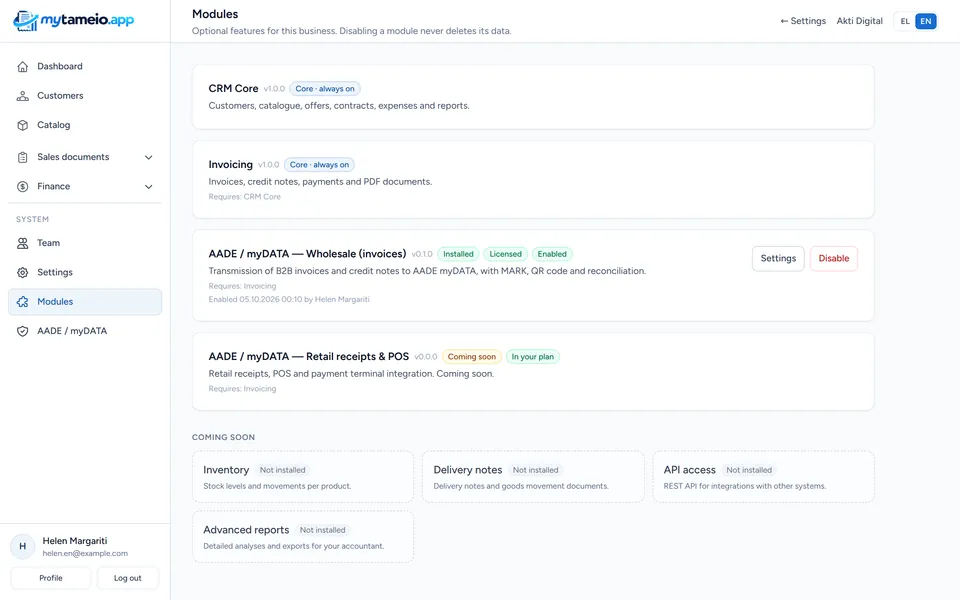Expand the Finance chevron

click(x=148, y=187)
